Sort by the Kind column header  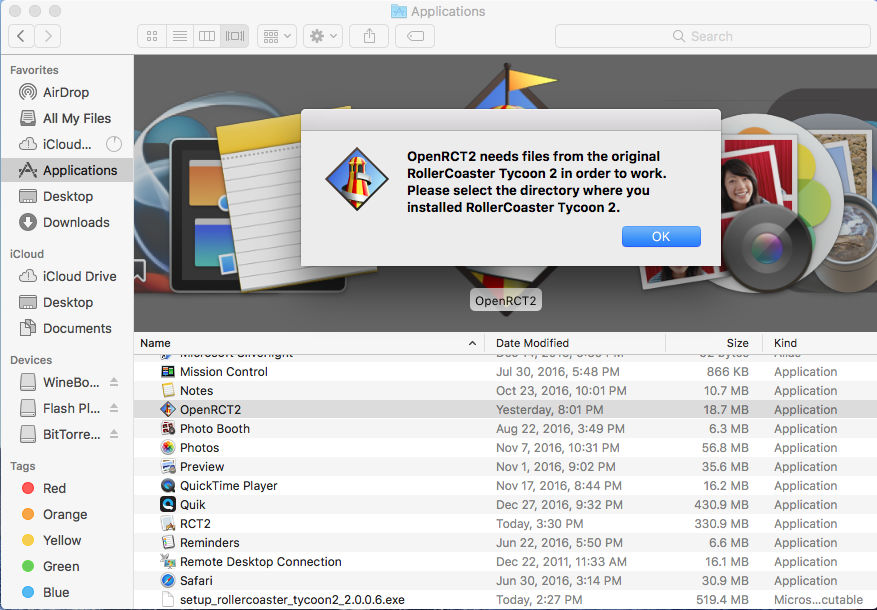click(820, 343)
